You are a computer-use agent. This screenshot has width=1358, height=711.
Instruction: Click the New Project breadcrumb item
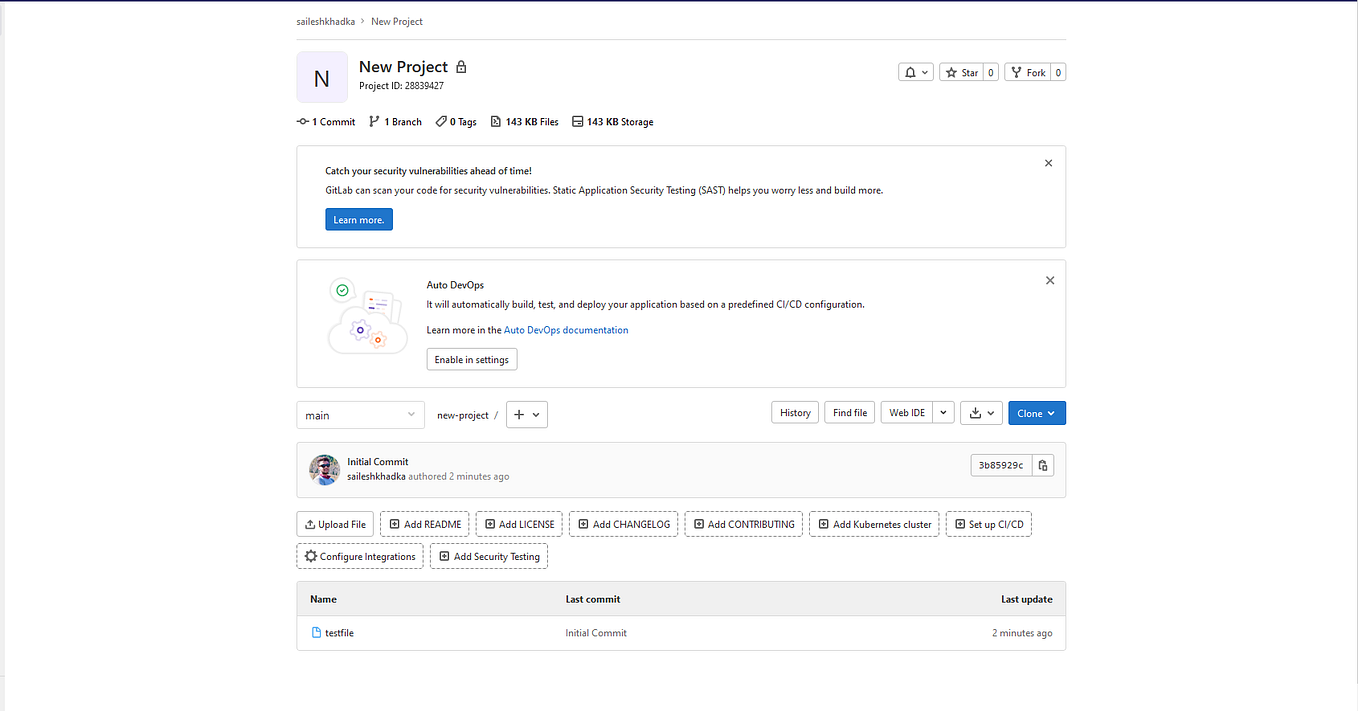[x=396, y=21]
